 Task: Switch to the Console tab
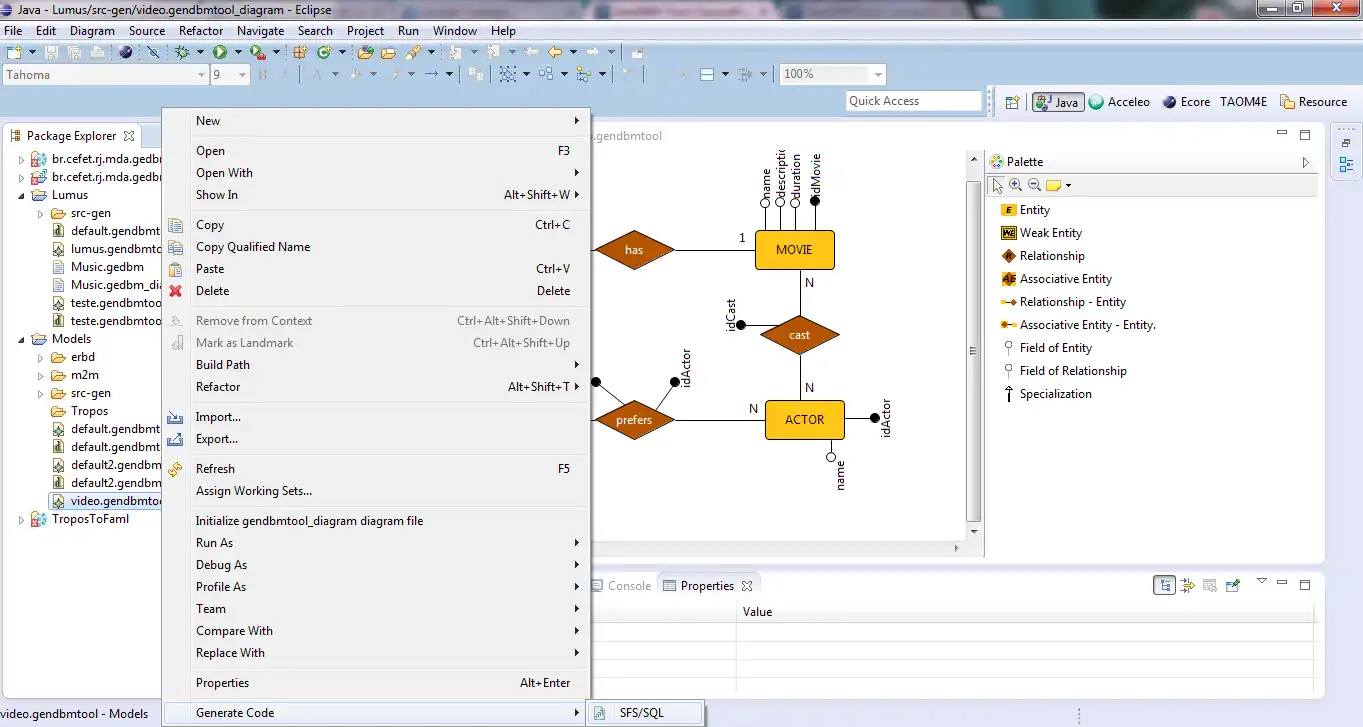coord(621,586)
